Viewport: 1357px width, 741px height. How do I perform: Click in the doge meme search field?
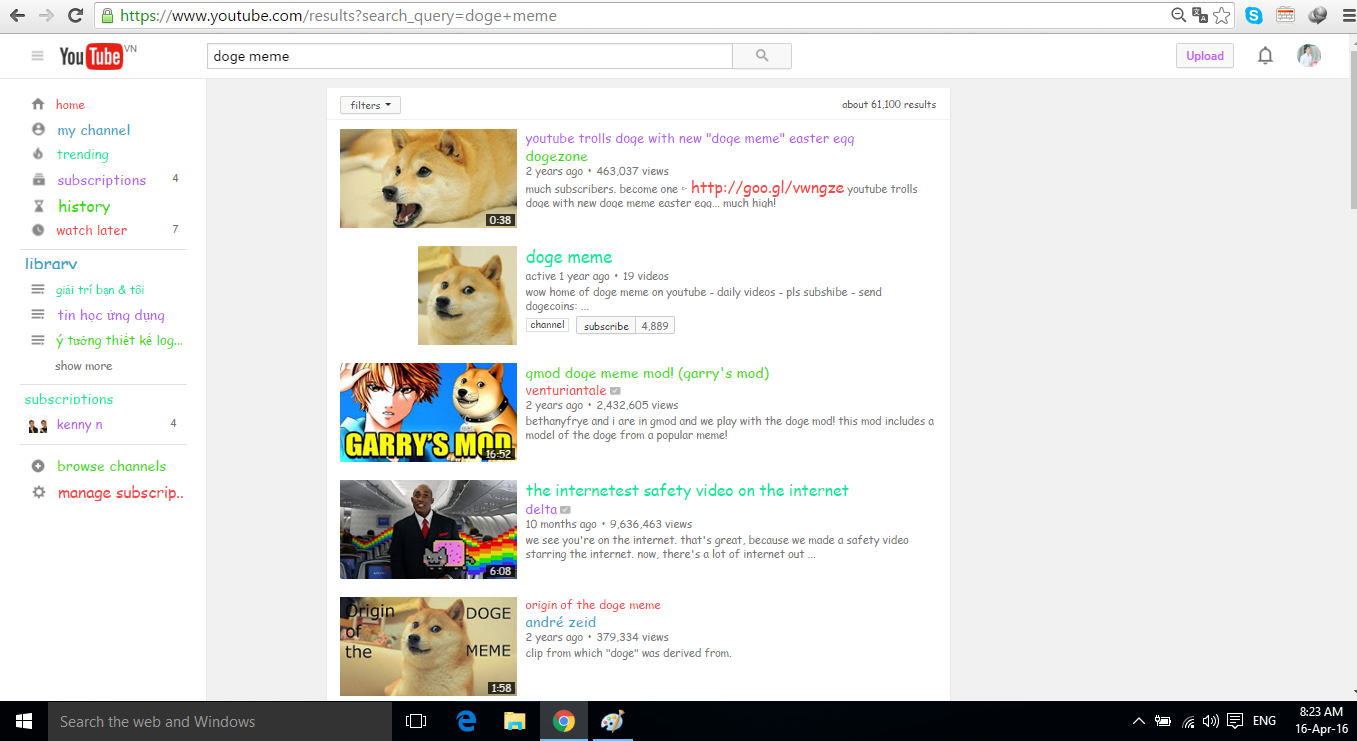tap(470, 56)
